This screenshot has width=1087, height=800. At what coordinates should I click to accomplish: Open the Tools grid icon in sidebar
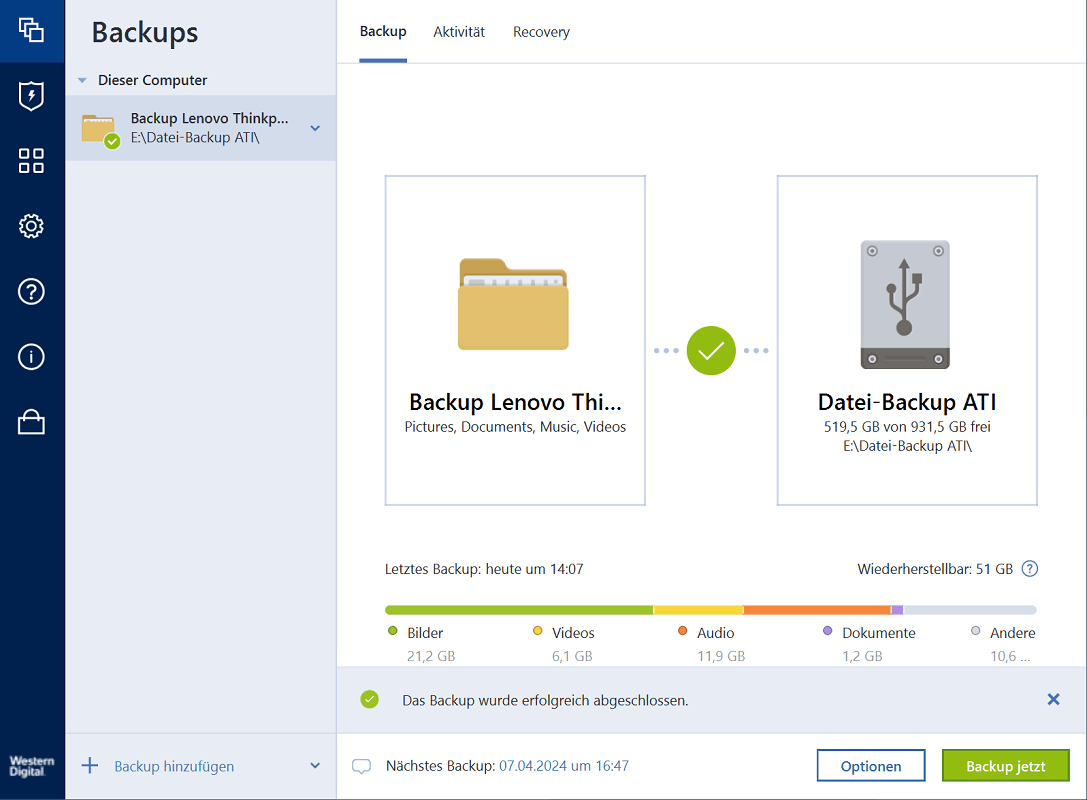tap(31, 161)
